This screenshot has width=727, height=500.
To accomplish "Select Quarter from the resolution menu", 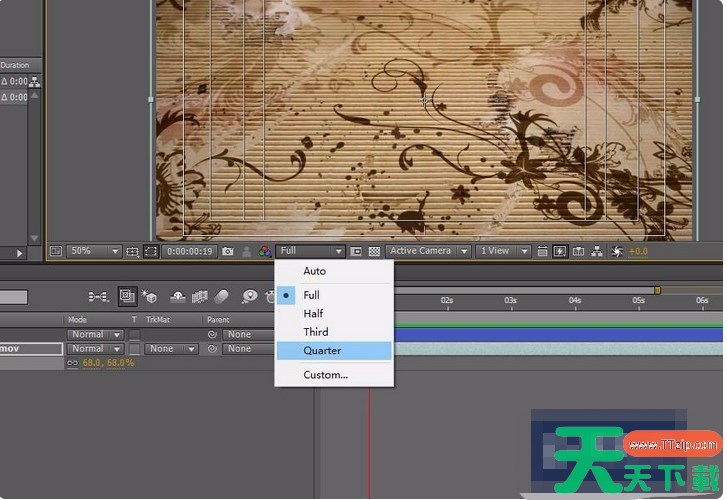I will 322,351.
